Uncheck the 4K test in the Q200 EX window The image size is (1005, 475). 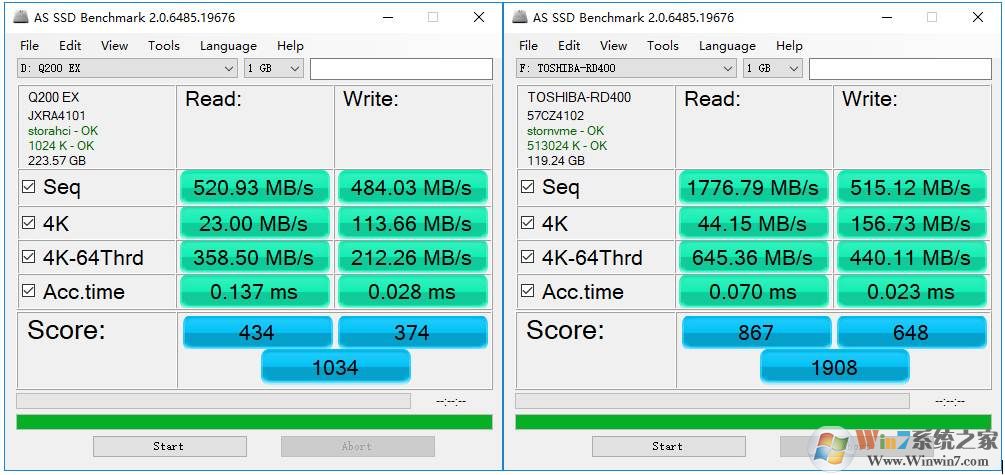[28, 223]
